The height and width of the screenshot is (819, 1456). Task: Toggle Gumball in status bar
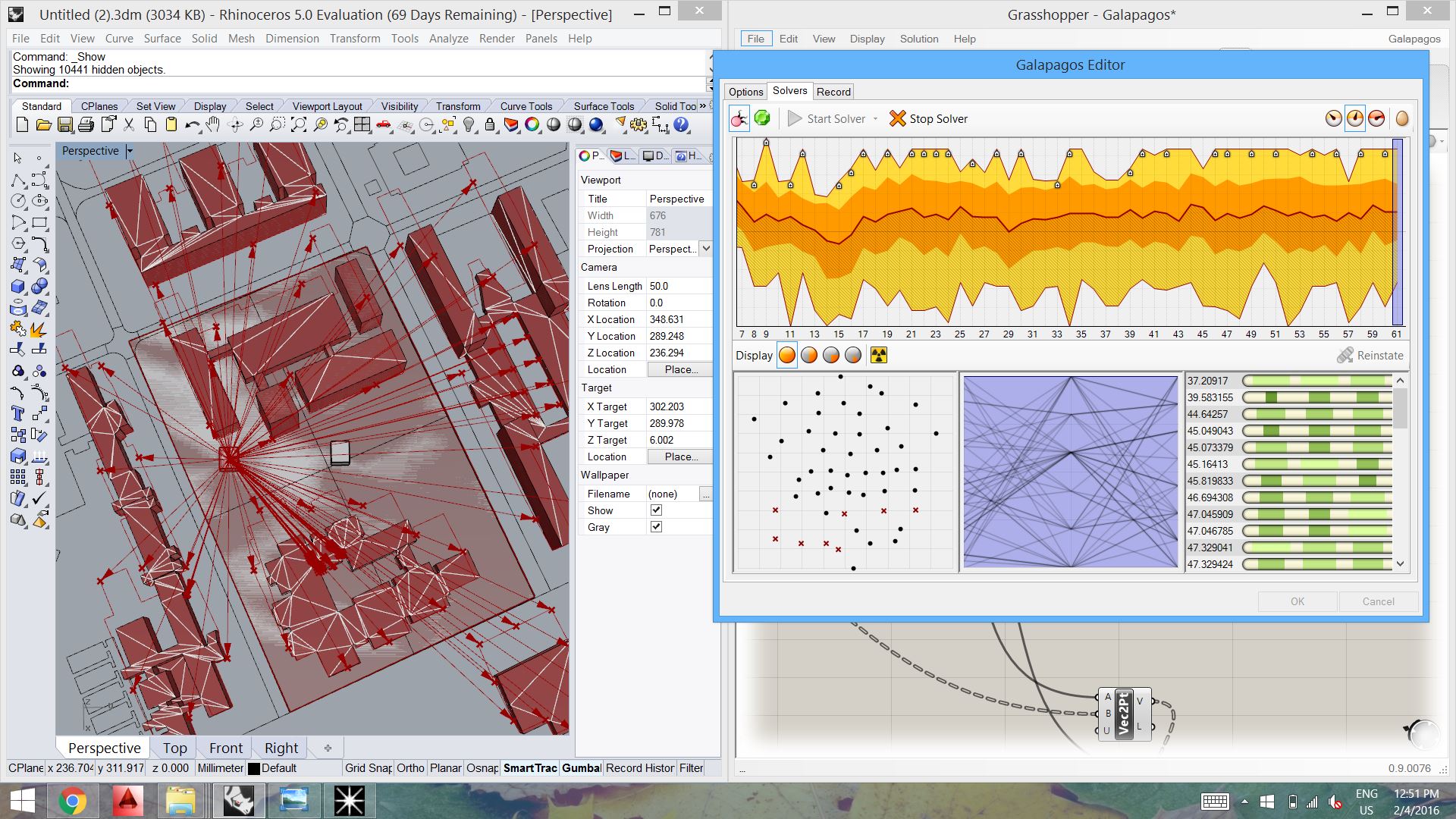(581, 768)
